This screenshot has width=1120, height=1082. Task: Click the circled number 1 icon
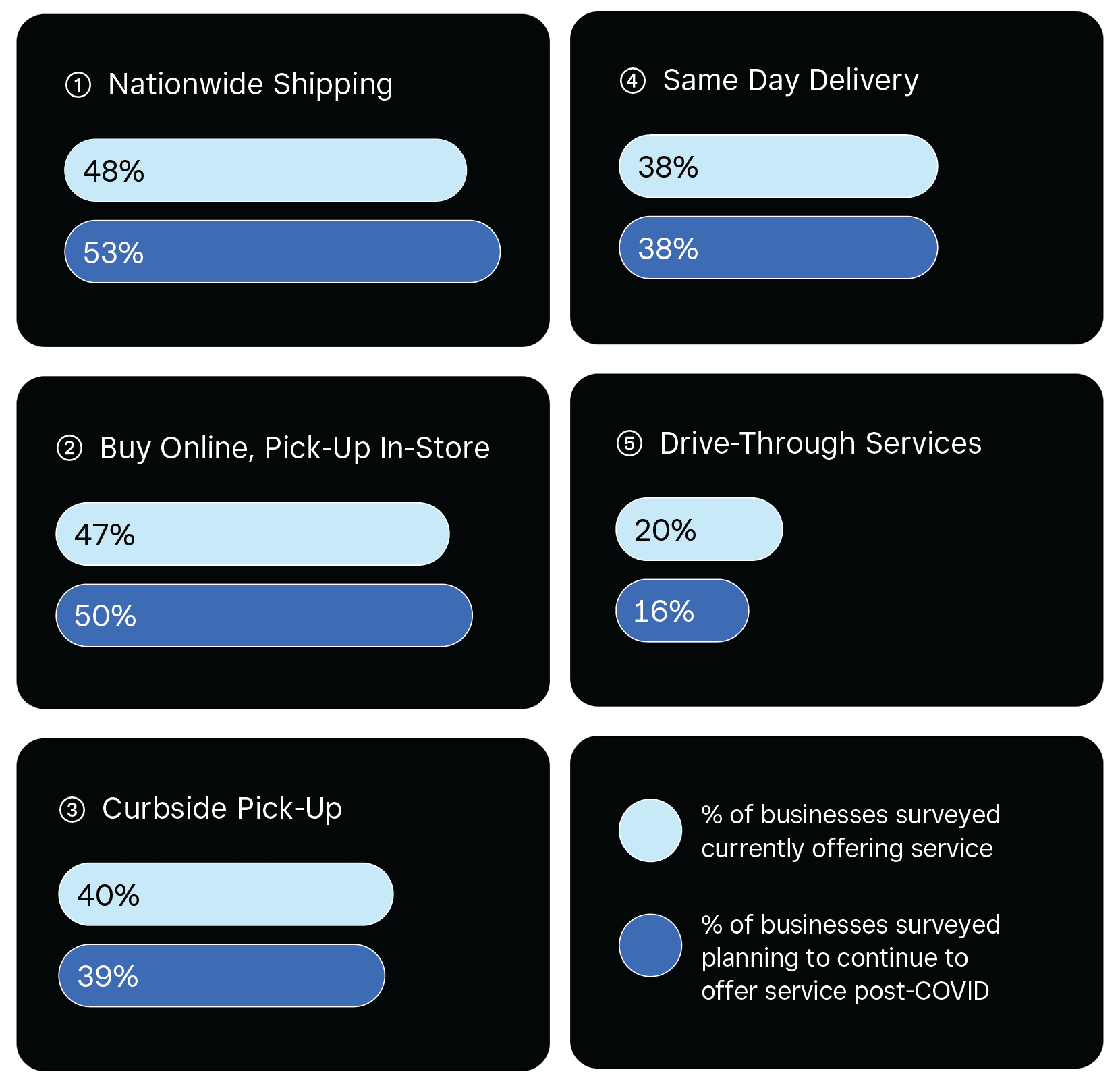point(78,86)
